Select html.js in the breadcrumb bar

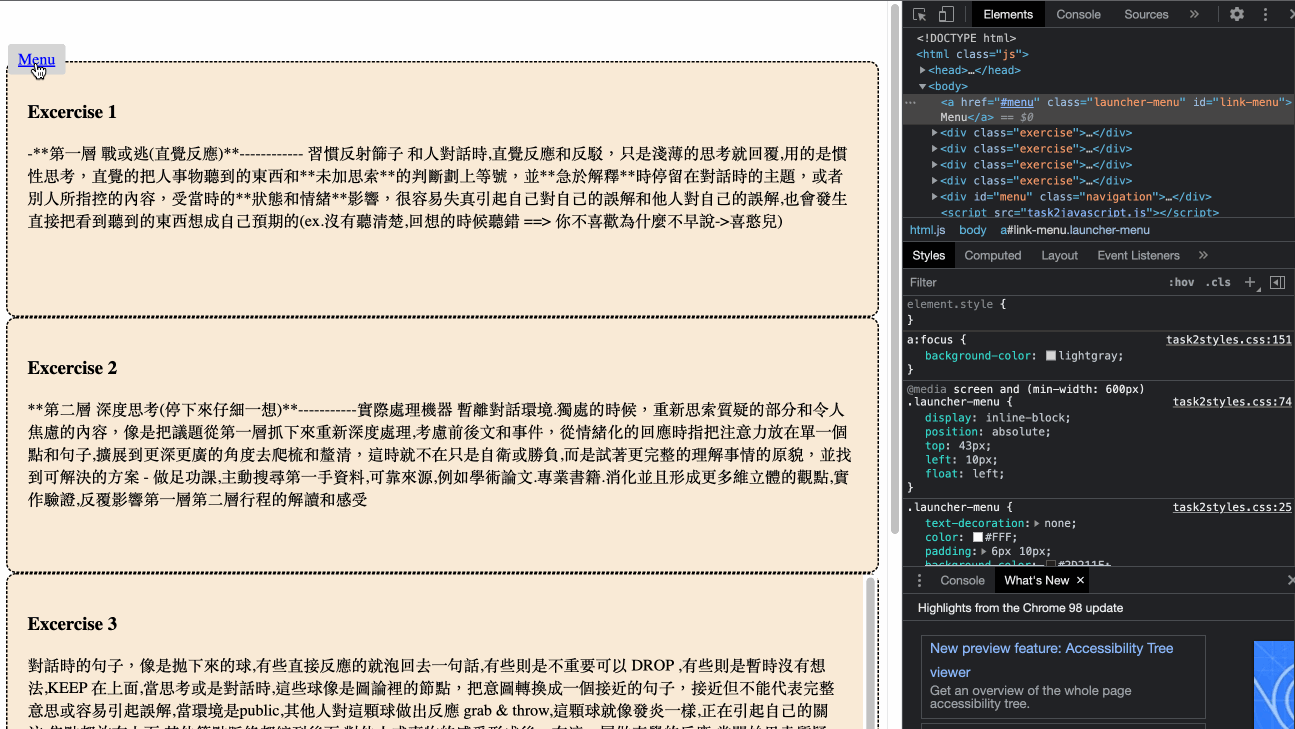point(927,230)
